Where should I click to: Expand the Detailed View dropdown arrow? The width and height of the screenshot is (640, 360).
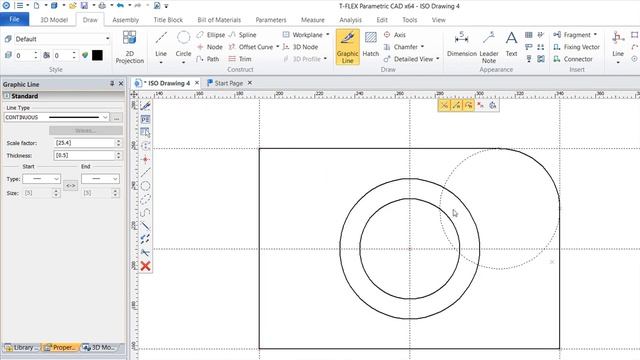pyautogui.click(x=438, y=59)
